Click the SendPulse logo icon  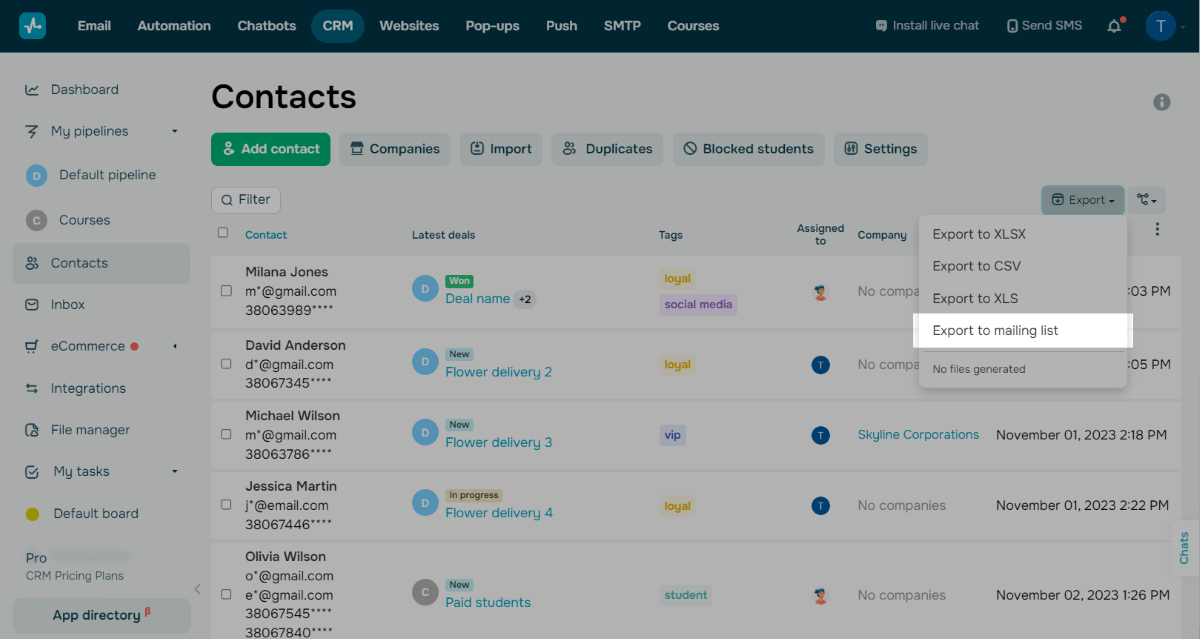tap(32, 26)
